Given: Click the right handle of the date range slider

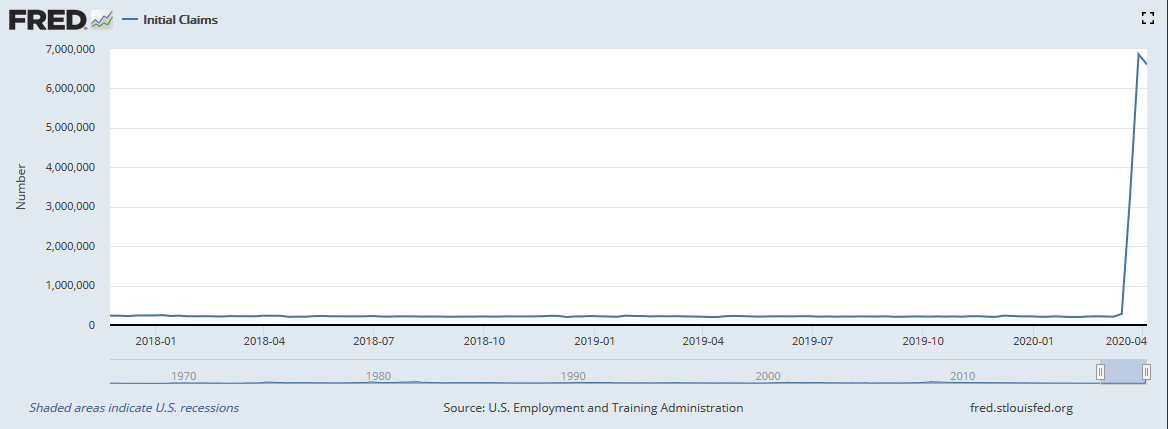Looking at the screenshot, I should click(1146, 372).
